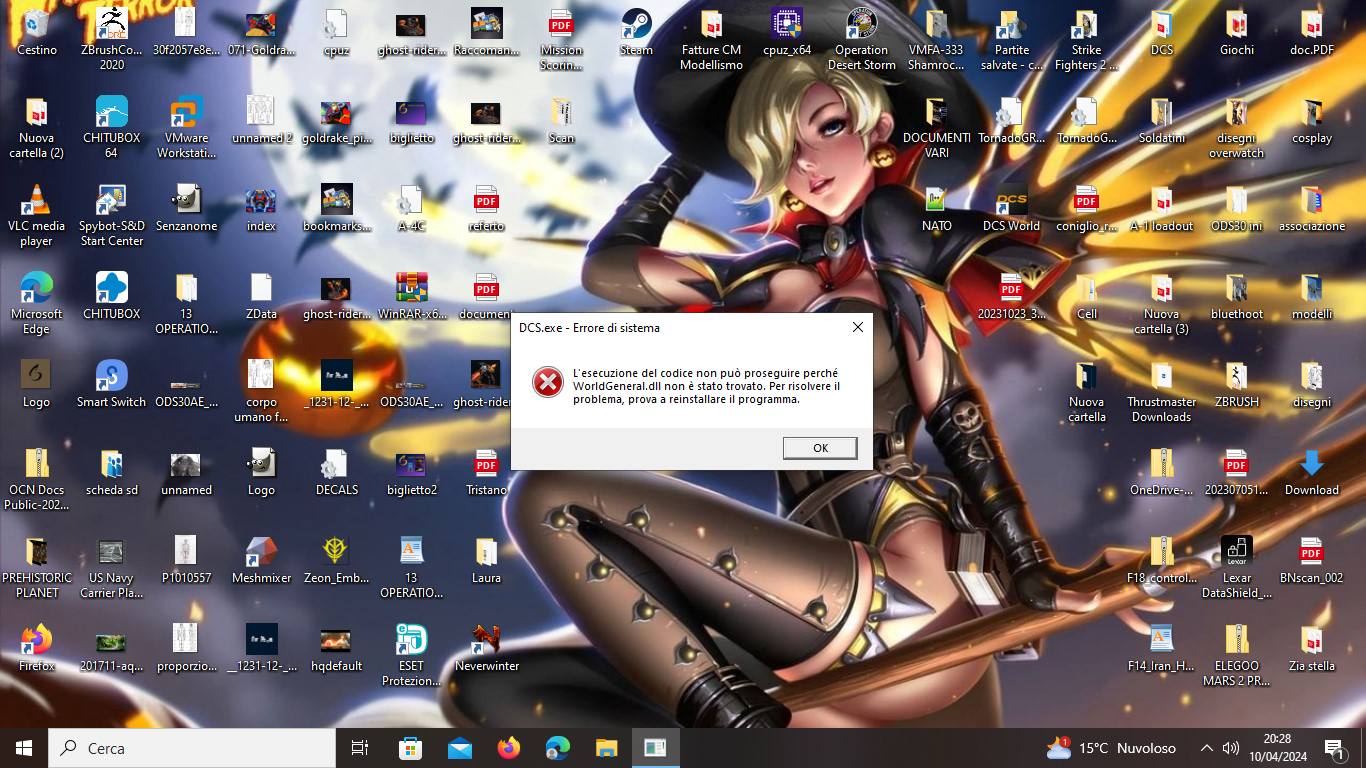1366x768 pixels.
Task: Open Microsoft Store from the taskbar
Action: click(410, 748)
